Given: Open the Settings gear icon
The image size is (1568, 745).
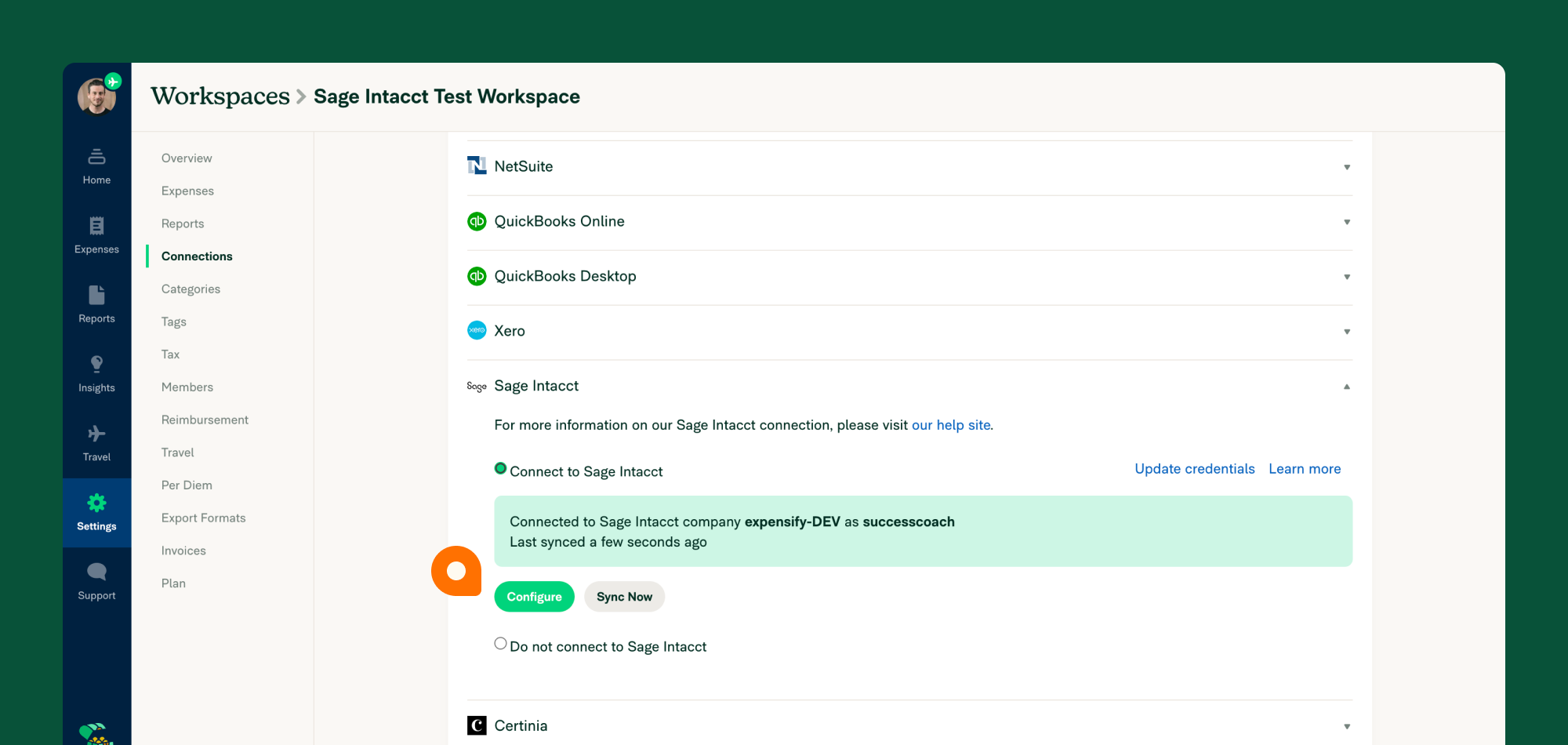Looking at the screenshot, I should point(96,503).
